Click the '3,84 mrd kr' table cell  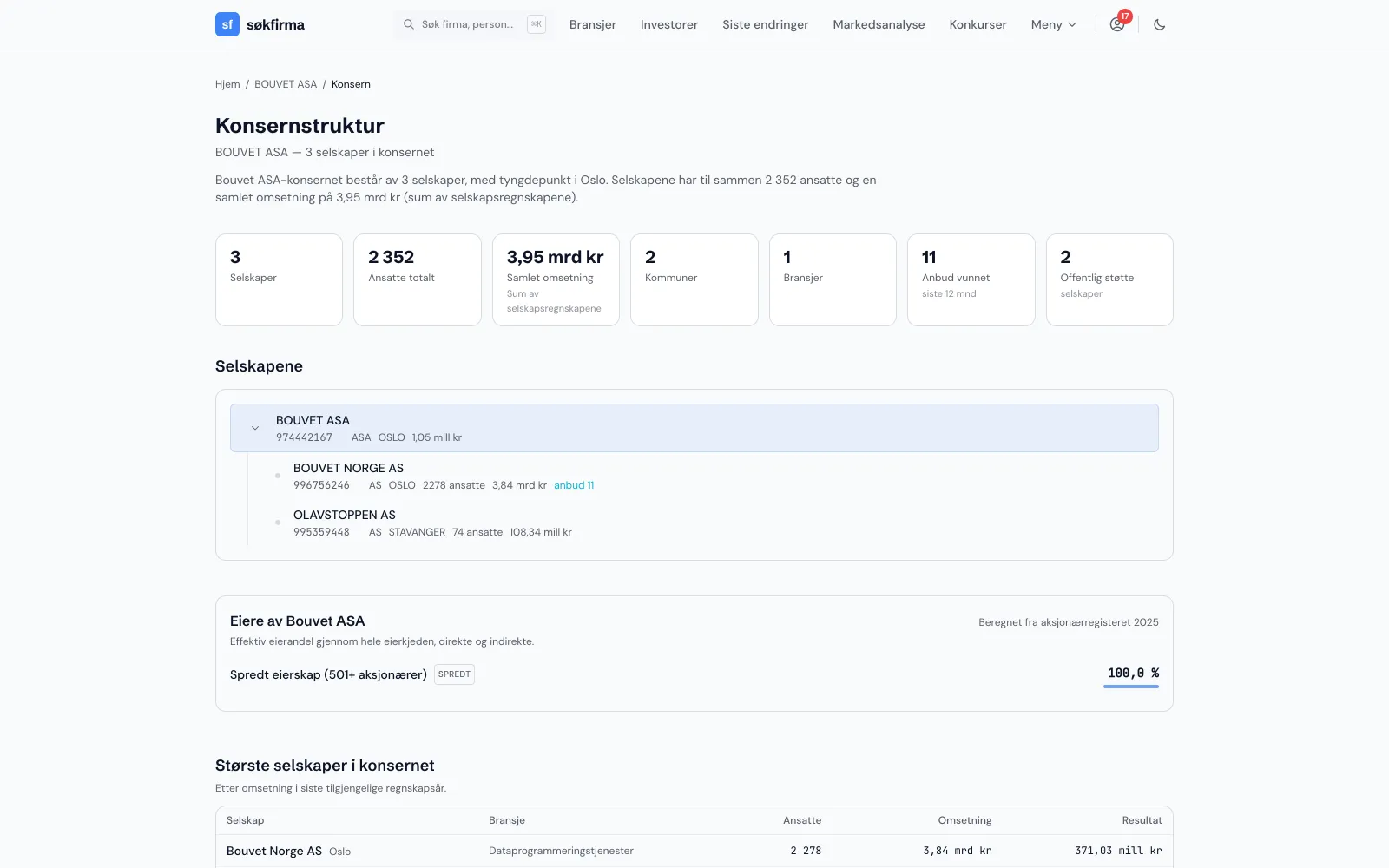958,851
